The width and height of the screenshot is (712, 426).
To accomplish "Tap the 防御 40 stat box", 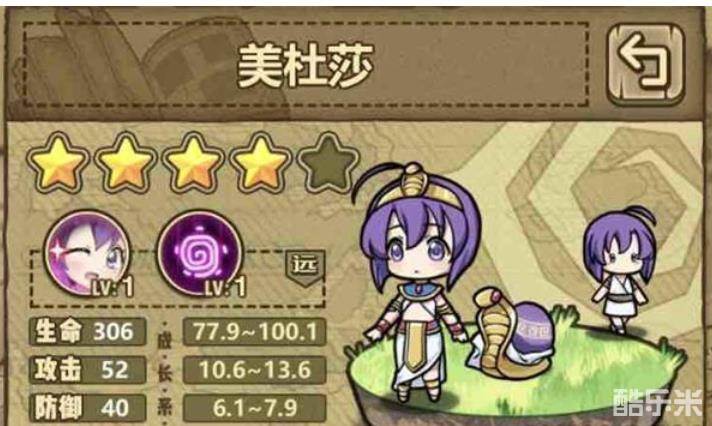I will coord(88,408).
